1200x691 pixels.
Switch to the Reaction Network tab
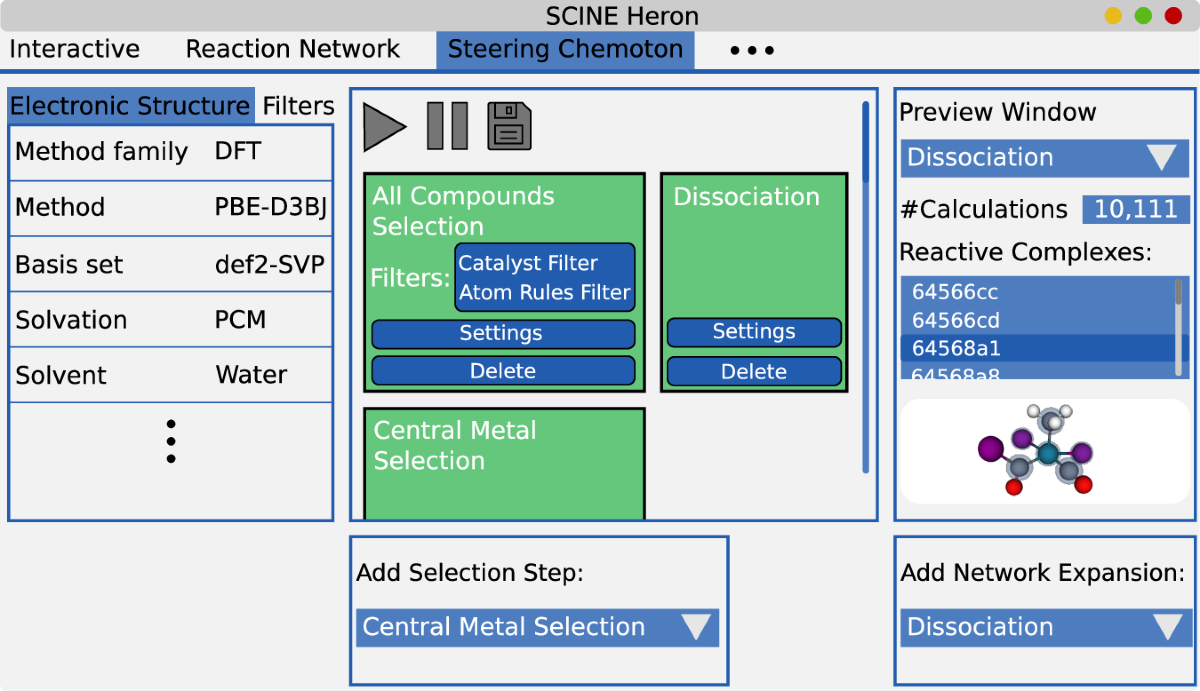pos(292,49)
